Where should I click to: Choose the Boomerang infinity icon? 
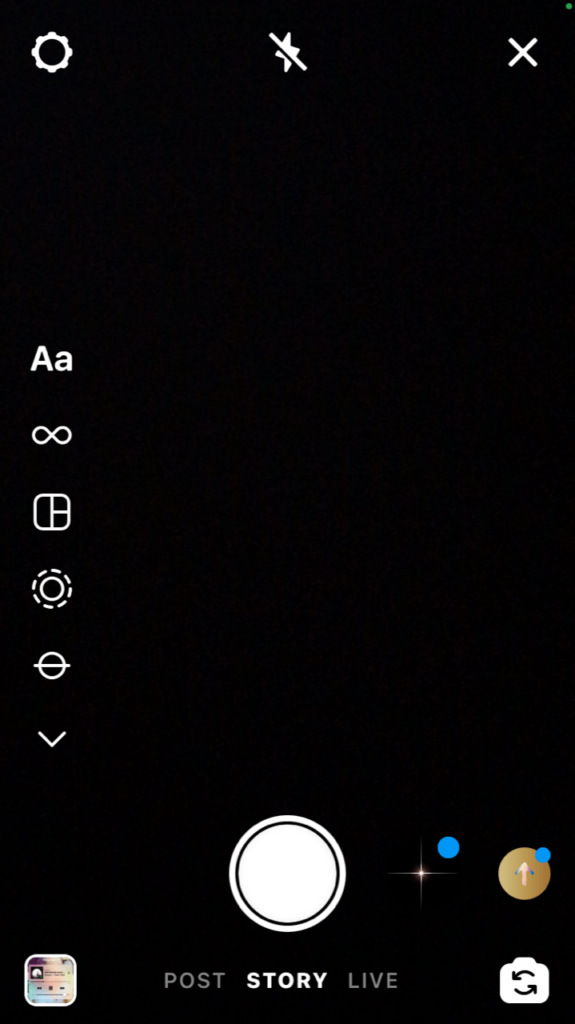coord(52,435)
